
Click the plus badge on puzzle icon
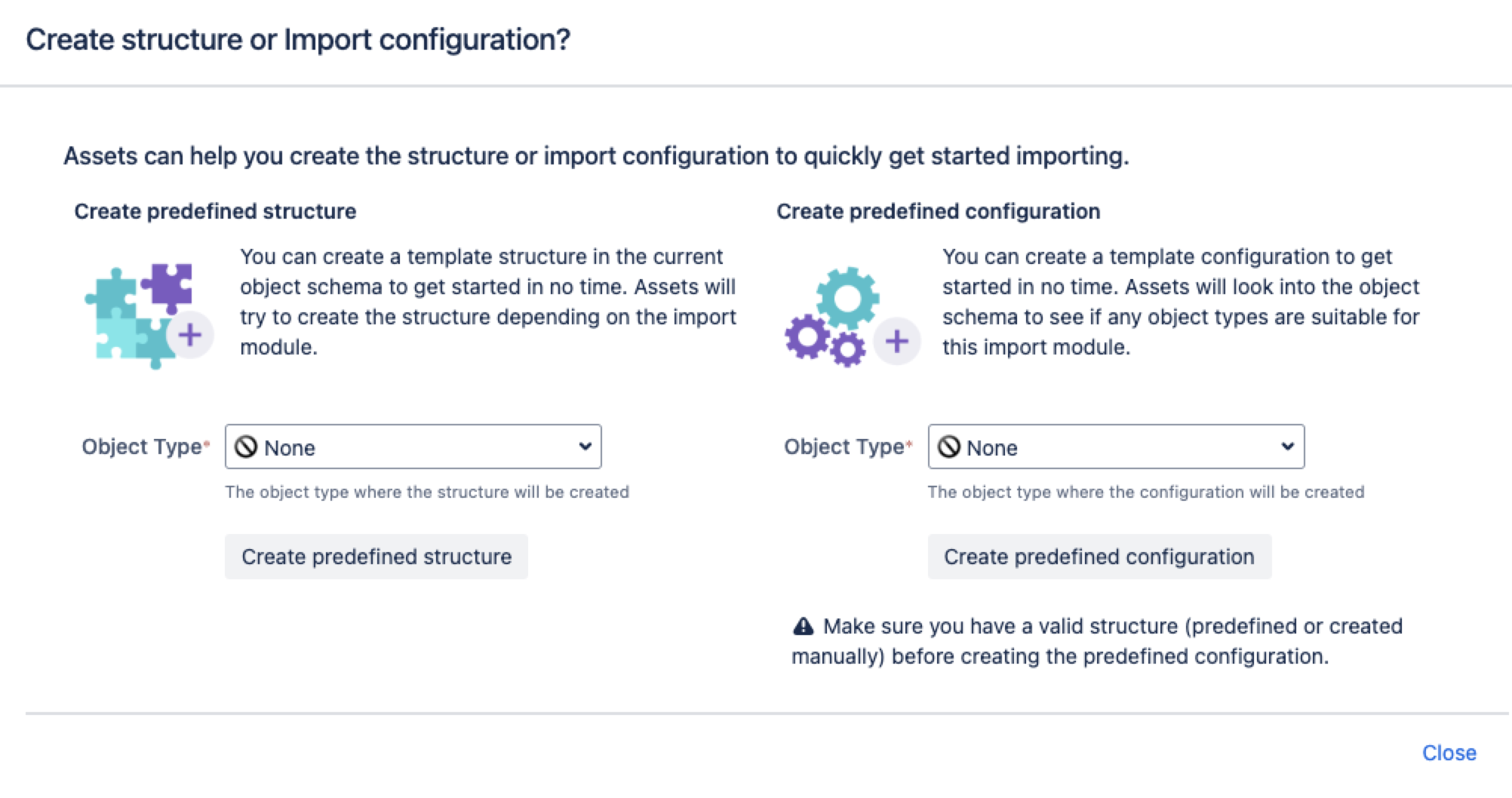[x=190, y=335]
